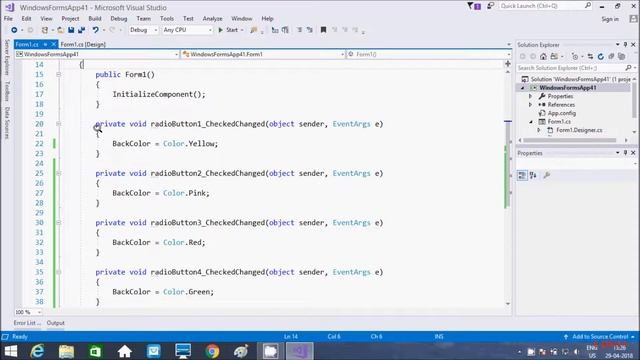The image size is (640, 360).
Task: Click the bookmark toolbar icon
Action: pos(323,30)
